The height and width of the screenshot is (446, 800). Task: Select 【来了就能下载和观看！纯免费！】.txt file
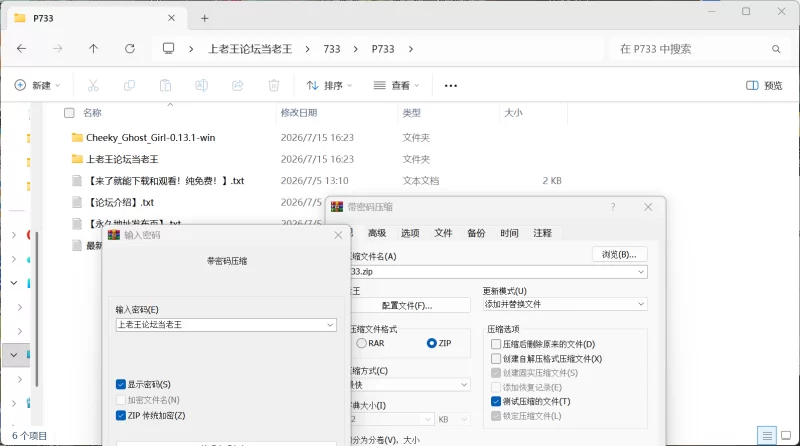(165, 181)
